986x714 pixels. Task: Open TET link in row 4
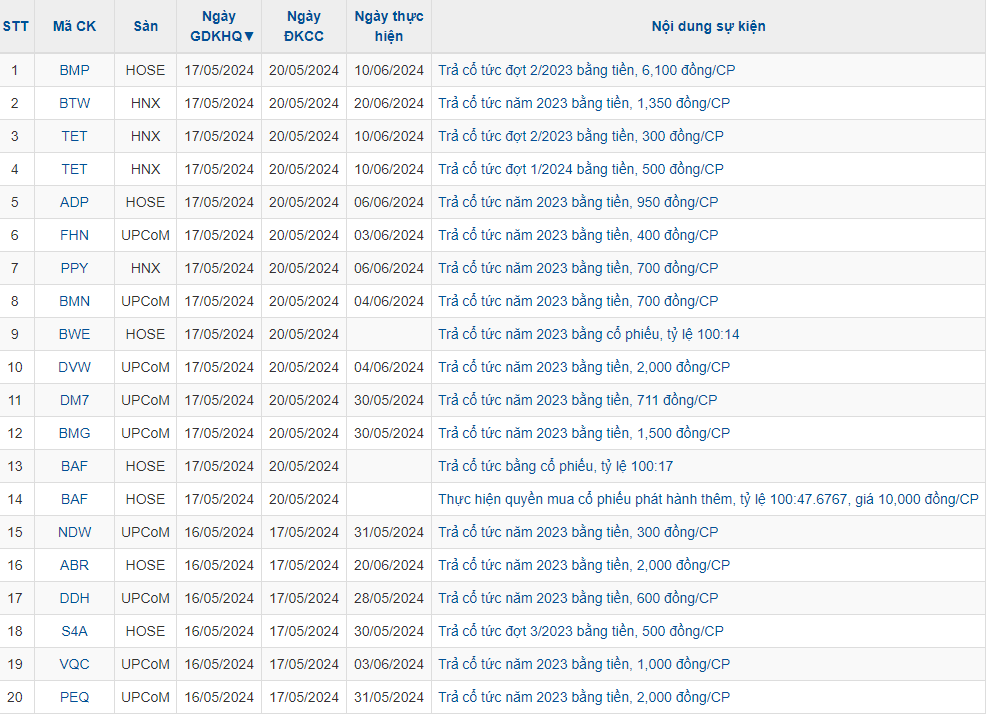point(74,169)
